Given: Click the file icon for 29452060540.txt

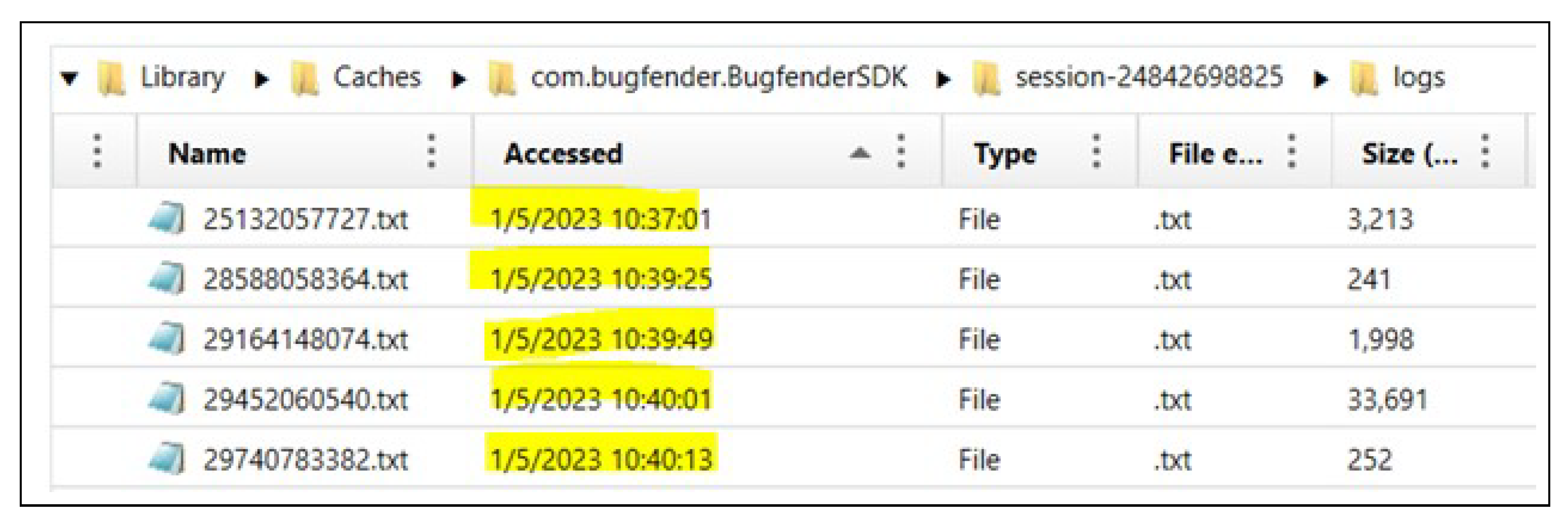Looking at the screenshot, I should coord(166,399).
